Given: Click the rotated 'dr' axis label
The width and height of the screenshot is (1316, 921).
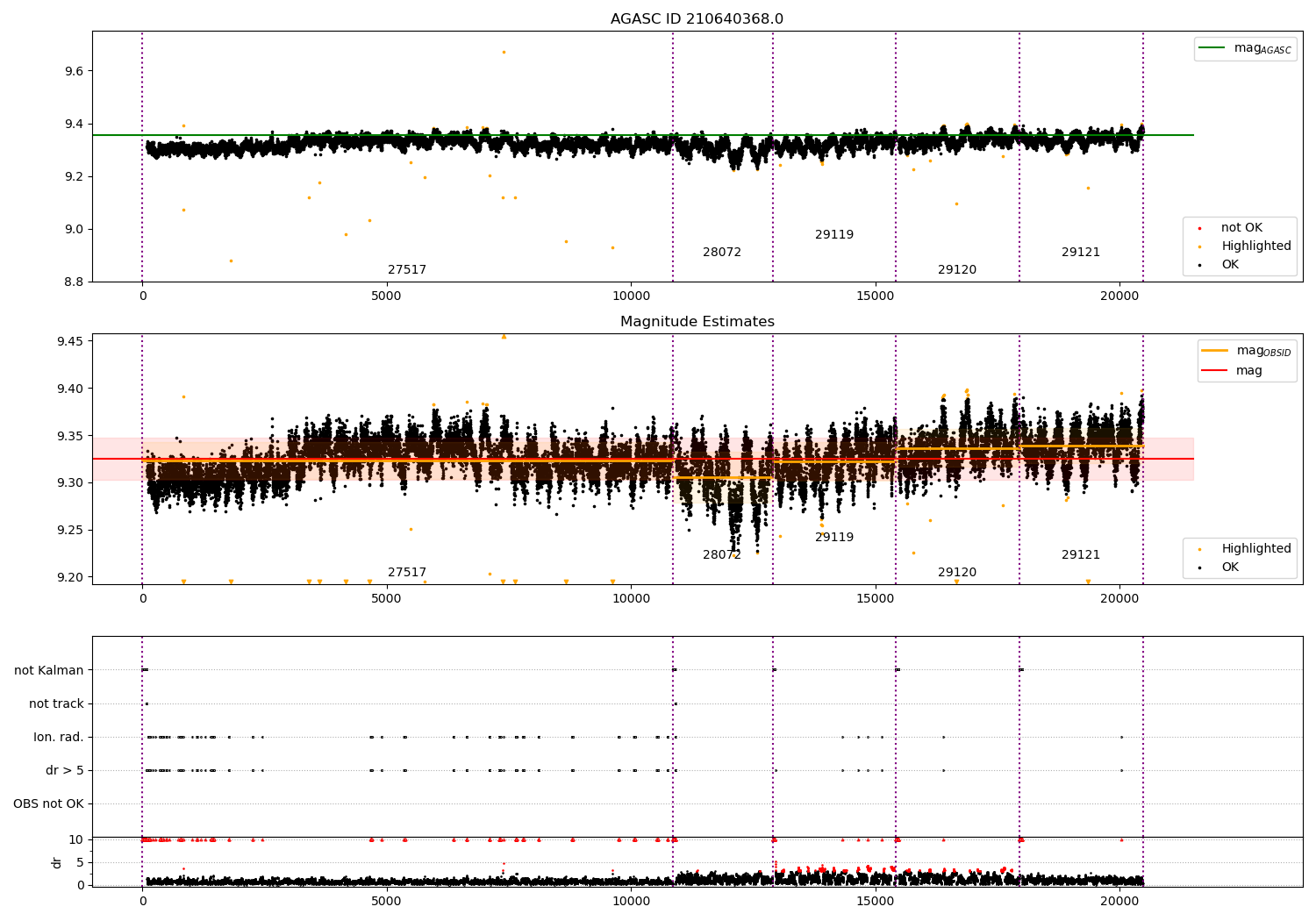Looking at the screenshot, I should click(57, 862).
